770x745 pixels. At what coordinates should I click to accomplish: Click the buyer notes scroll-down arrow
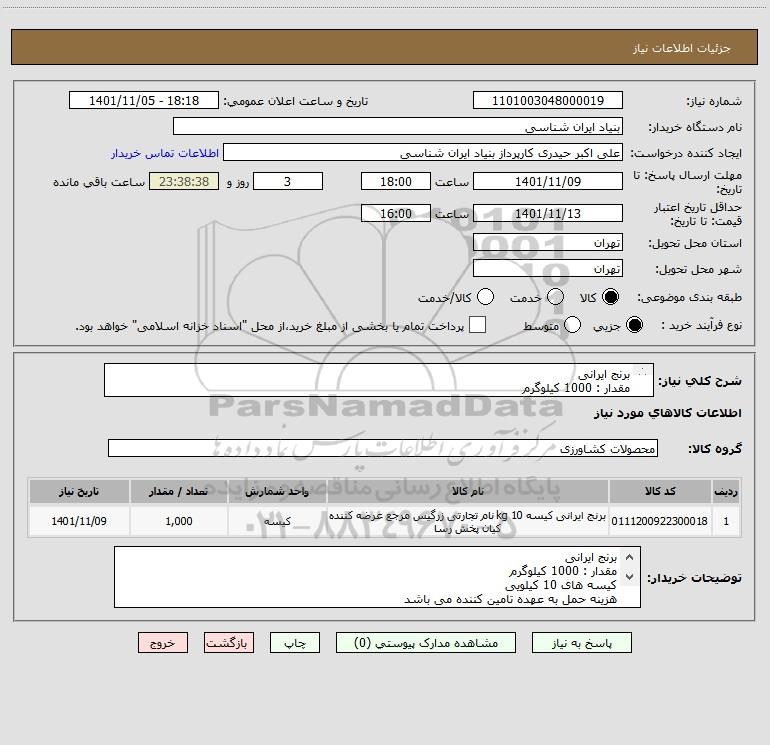click(630, 576)
